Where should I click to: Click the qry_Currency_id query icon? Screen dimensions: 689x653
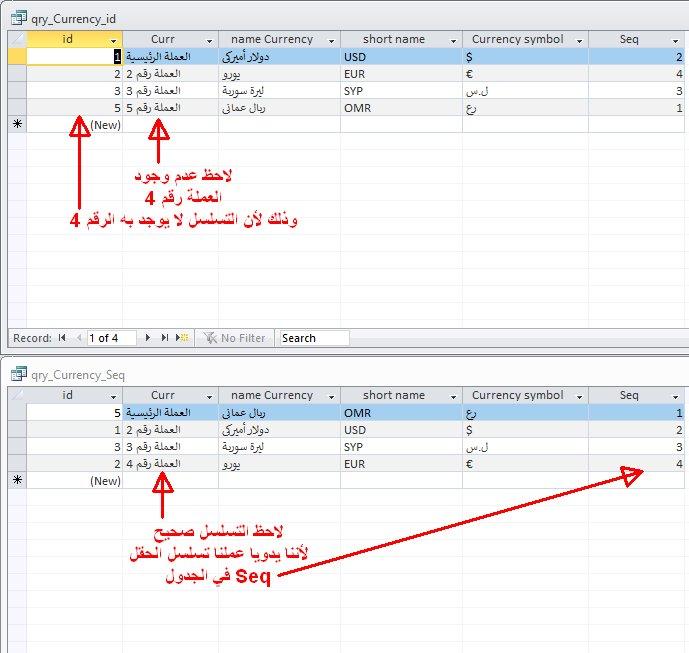19,15
